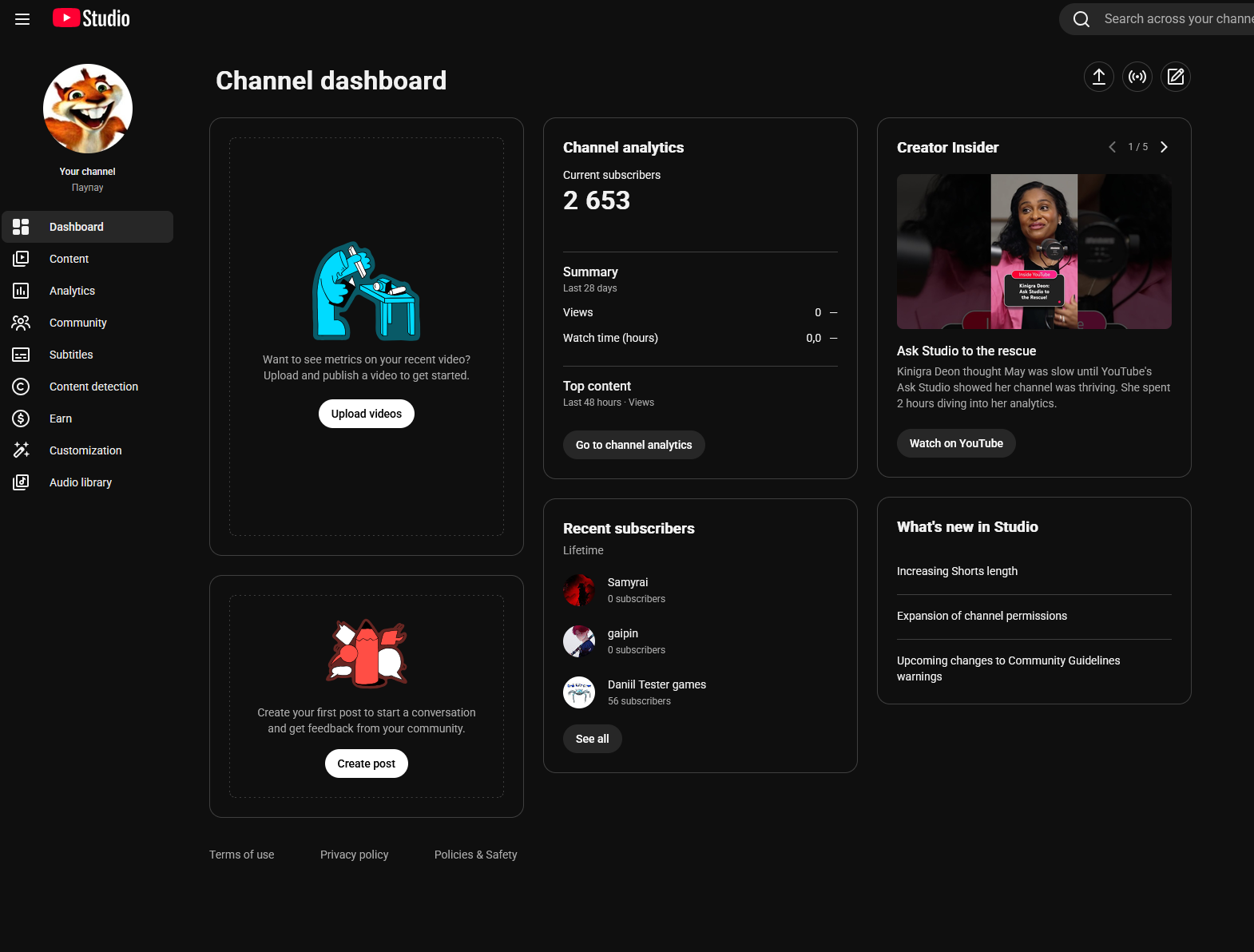Open the channel avatar picture

88,109
